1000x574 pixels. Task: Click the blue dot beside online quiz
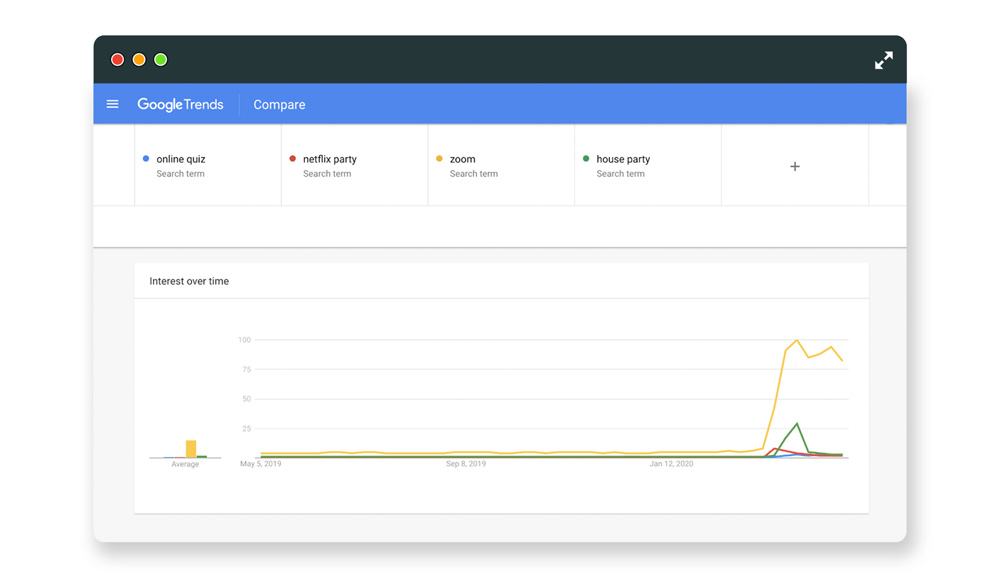(146, 159)
